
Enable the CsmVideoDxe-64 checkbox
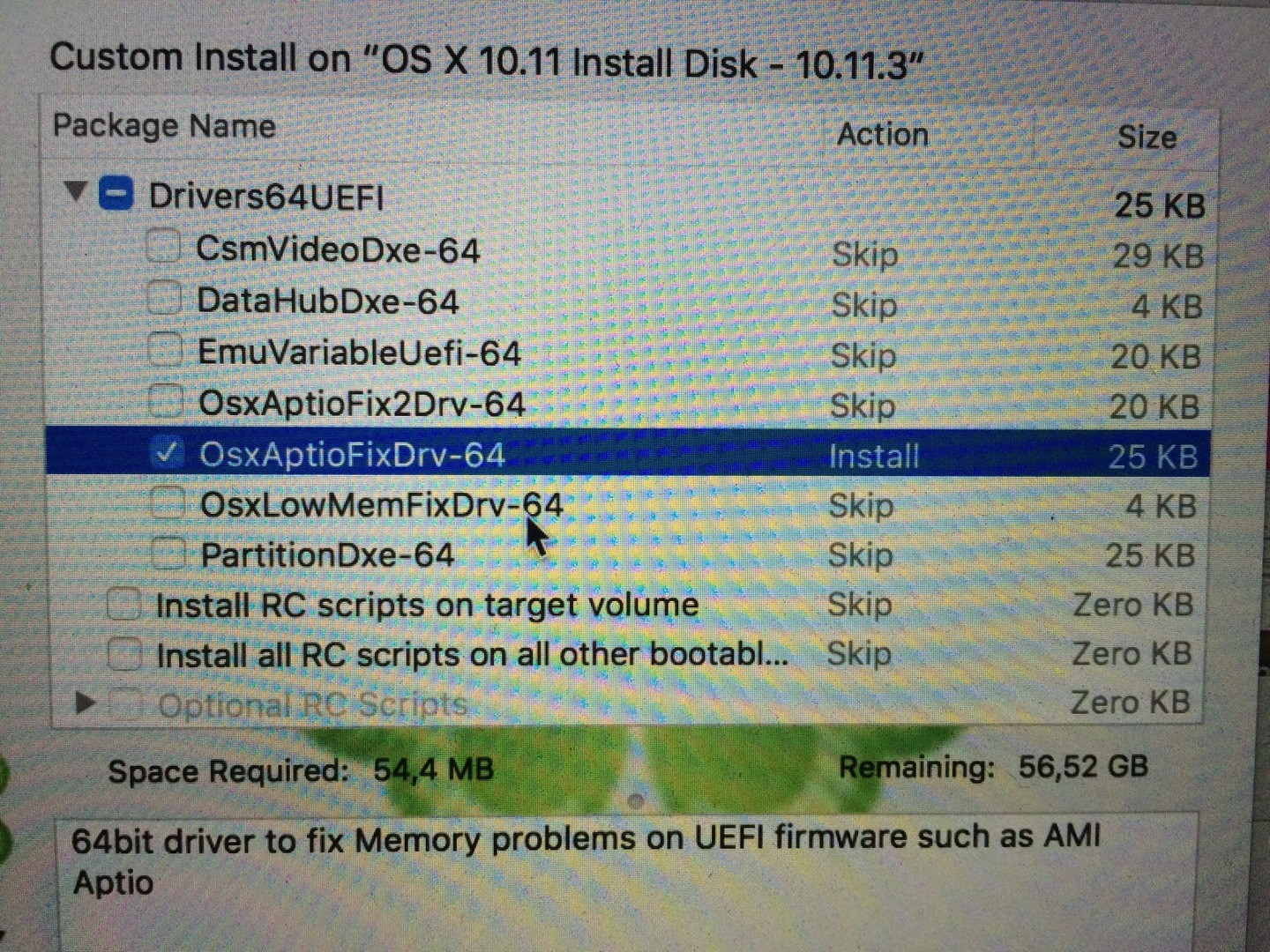[x=164, y=246]
